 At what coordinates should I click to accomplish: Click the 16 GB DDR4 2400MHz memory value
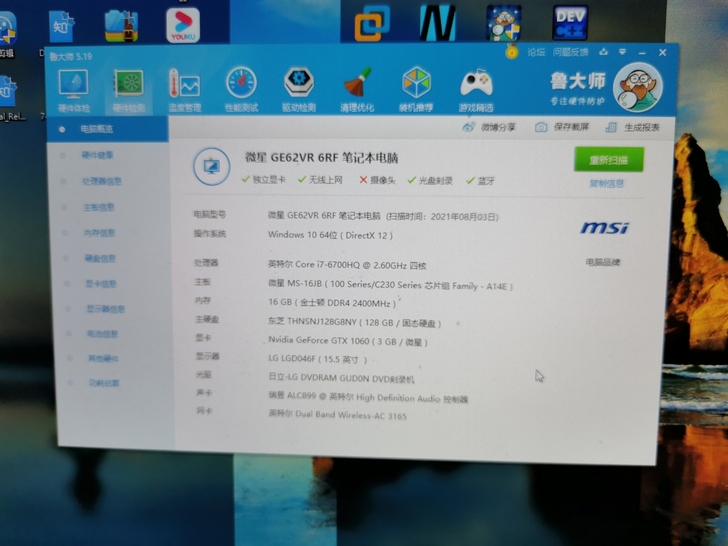click(x=332, y=303)
